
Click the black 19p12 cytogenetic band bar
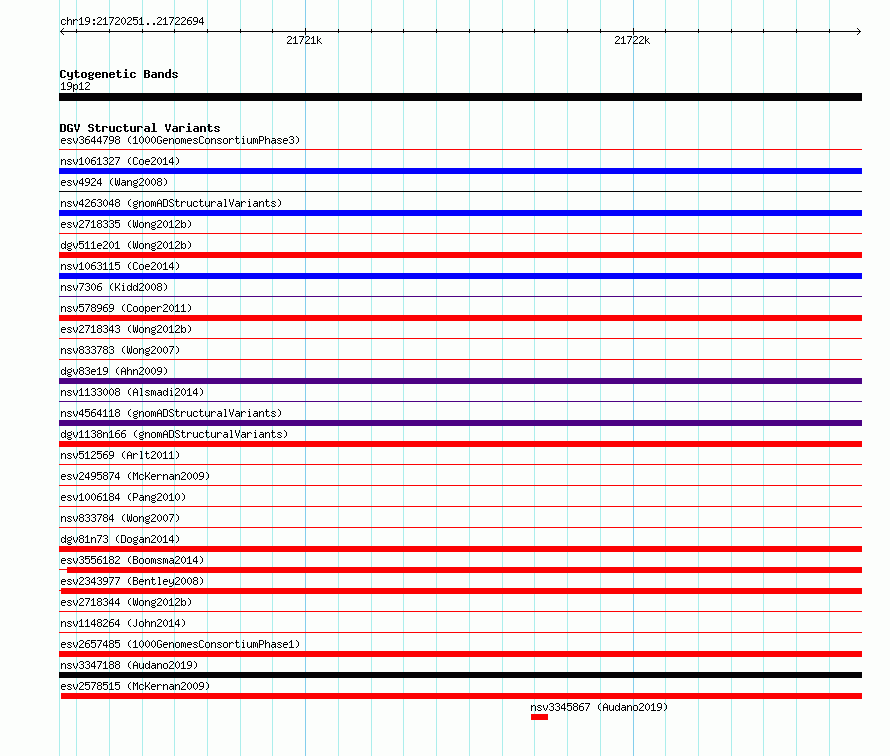(460, 97)
